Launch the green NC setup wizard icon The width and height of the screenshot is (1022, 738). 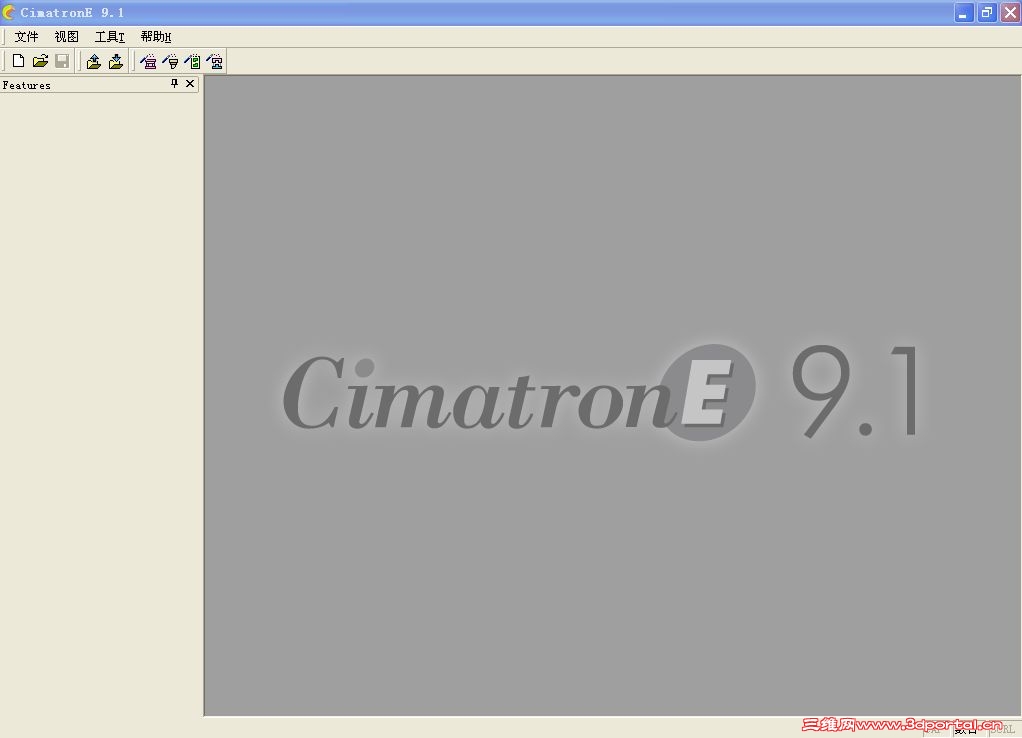tap(193, 61)
